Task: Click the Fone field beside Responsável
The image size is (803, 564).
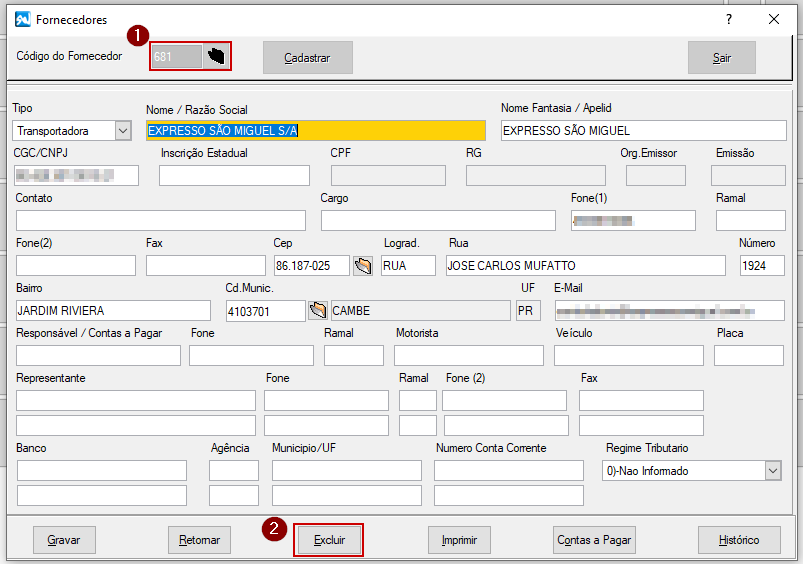Action: pyautogui.click(x=251, y=355)
